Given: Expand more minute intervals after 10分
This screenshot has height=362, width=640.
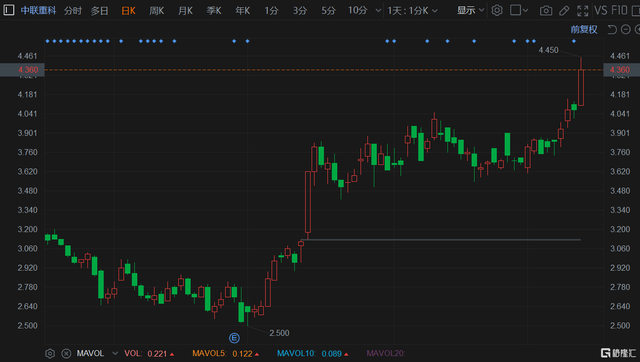Looking at the screenshot, I should (378, 11).
